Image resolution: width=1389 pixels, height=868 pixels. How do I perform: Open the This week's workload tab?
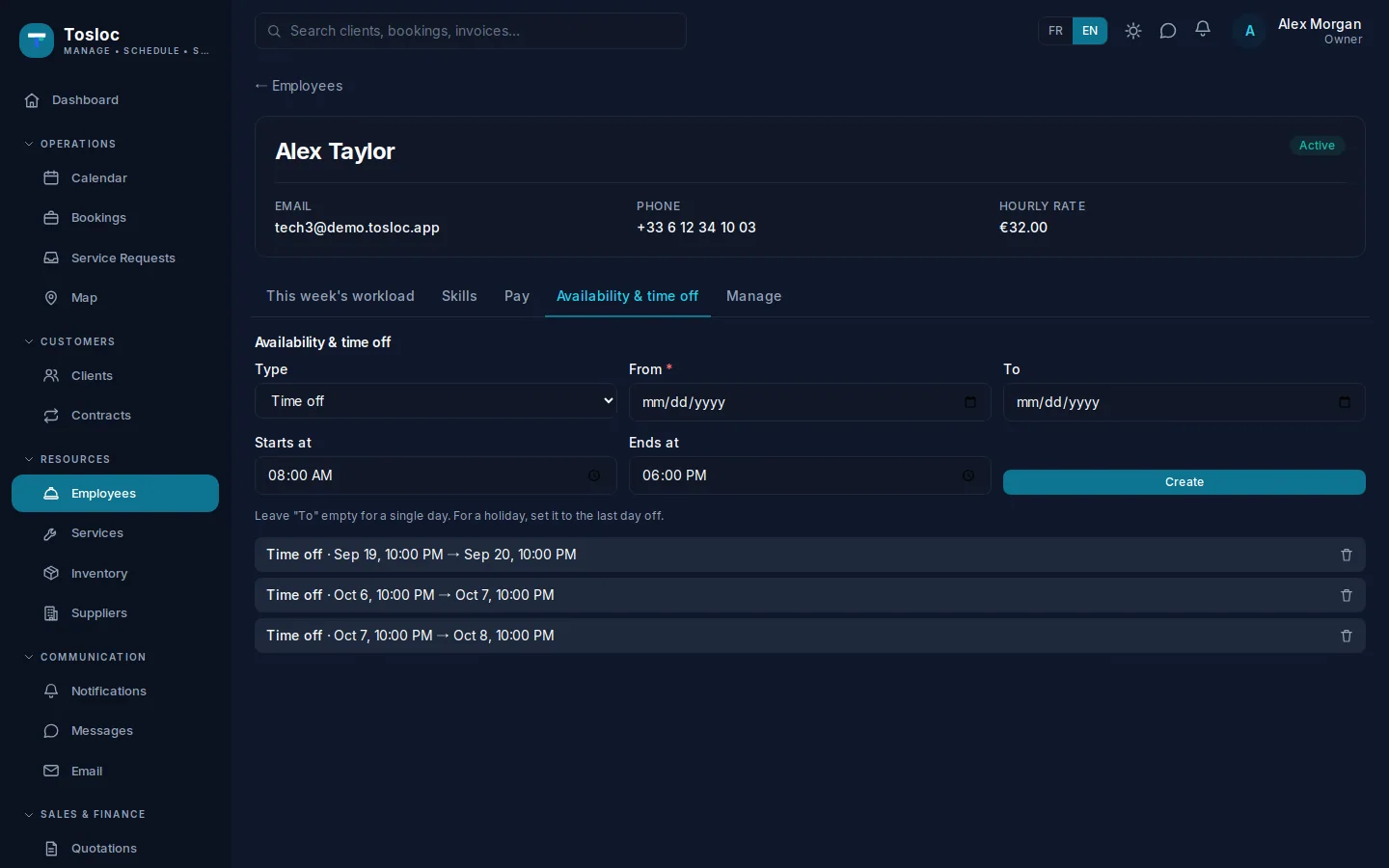340,296
